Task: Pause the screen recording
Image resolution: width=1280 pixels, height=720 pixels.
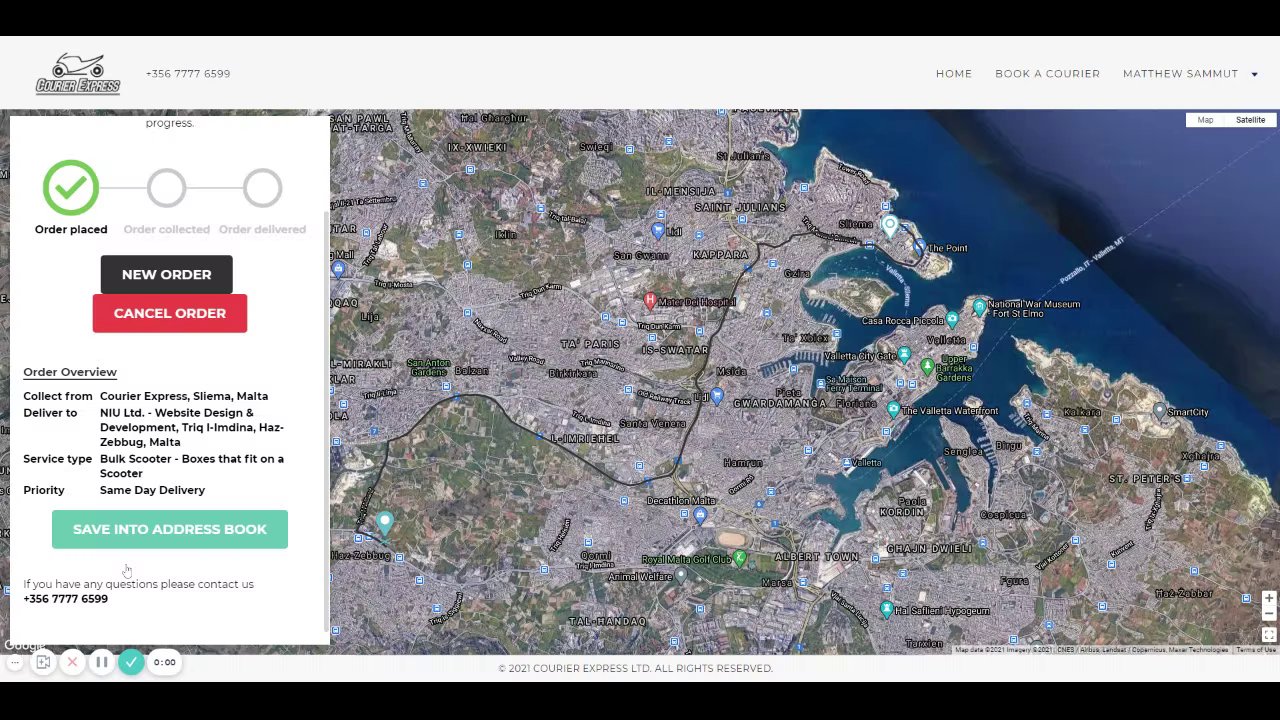Action: 101,662
